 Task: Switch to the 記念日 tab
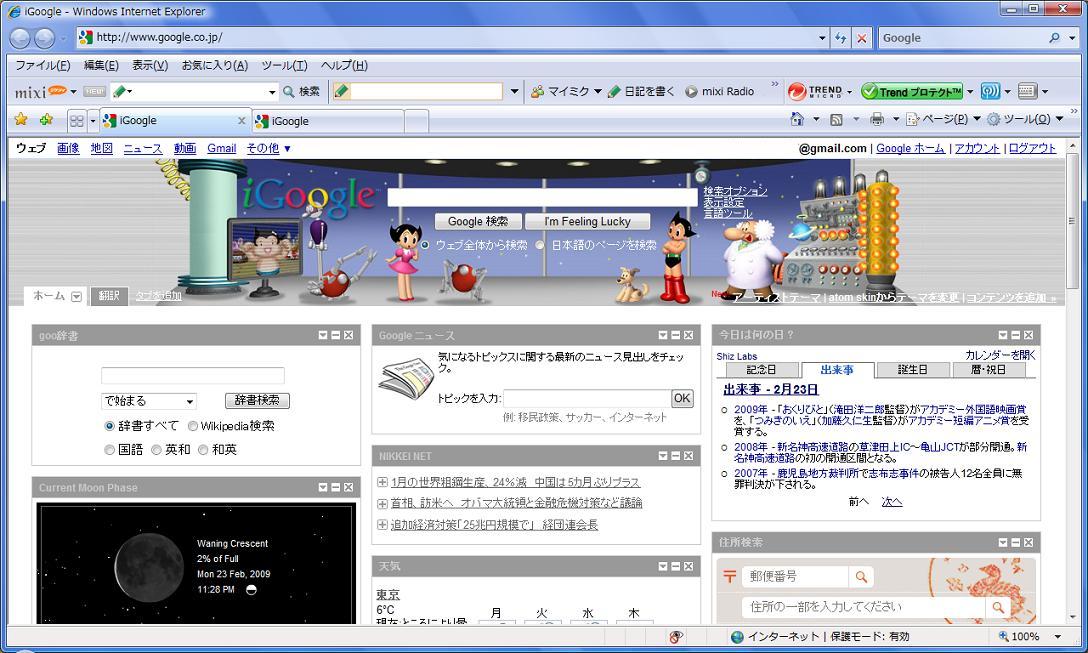(761, 370)
